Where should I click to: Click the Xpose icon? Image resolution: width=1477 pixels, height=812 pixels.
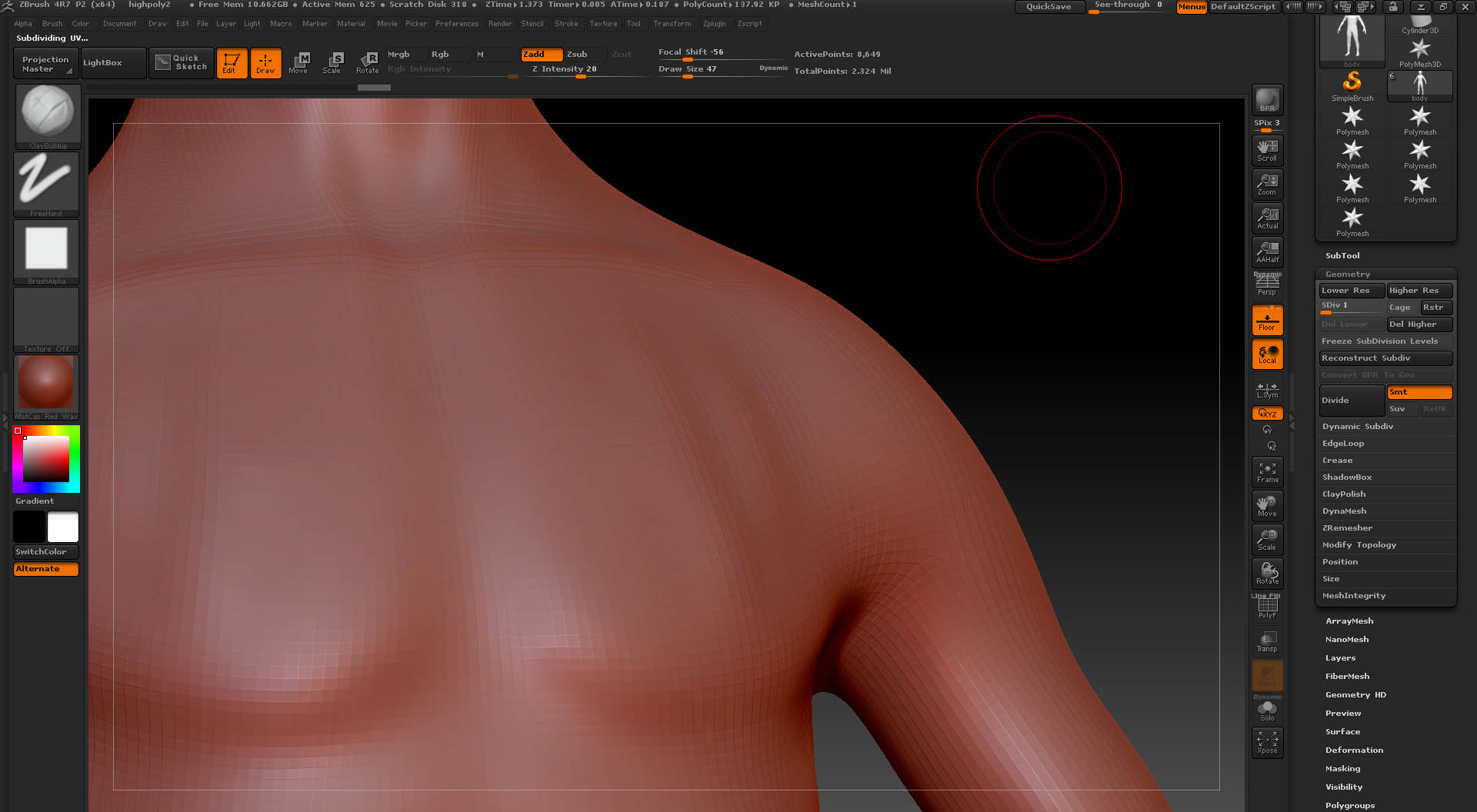point(1267,742)
